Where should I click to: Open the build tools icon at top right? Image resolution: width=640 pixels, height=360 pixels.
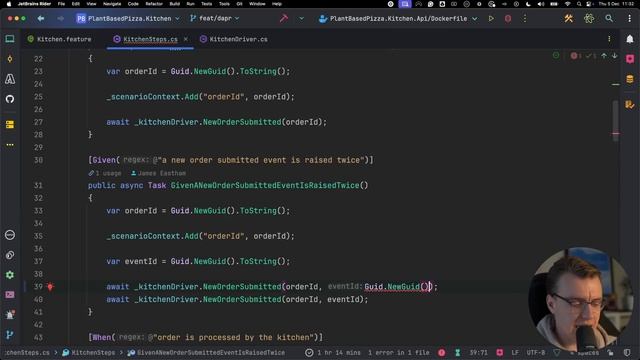568,18
